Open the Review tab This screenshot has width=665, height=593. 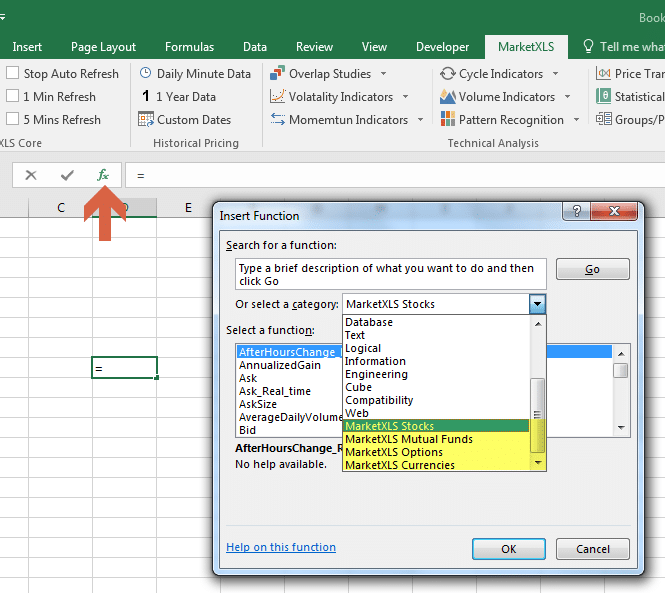(x=314, y=47)
